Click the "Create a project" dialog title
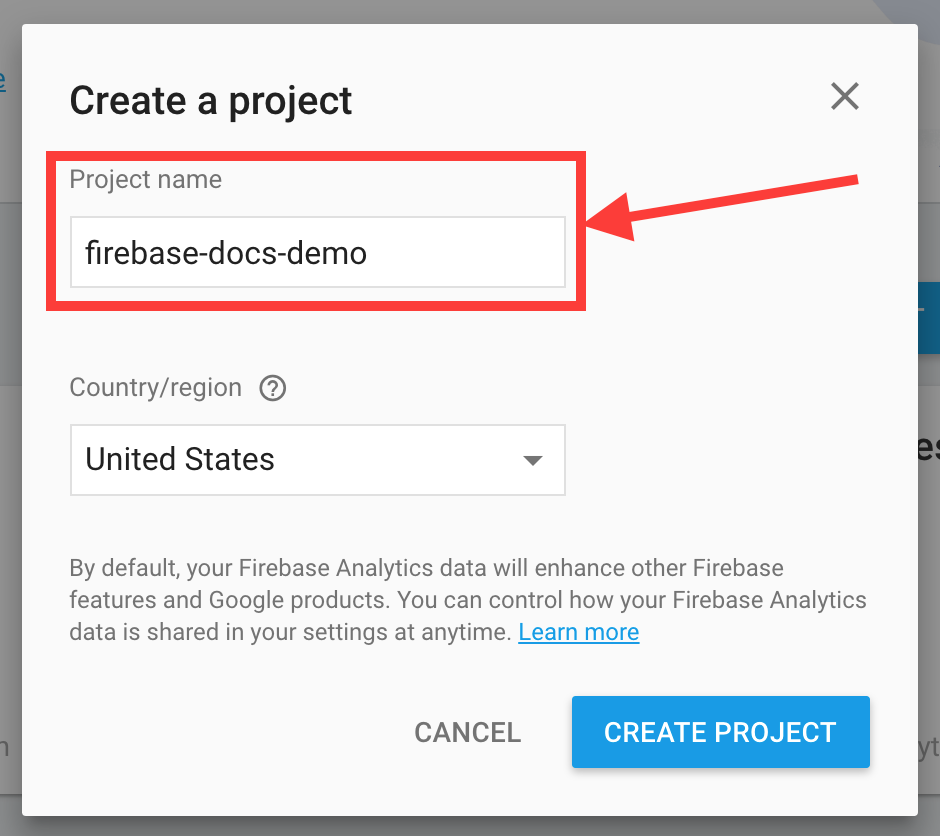Viewport: 940px width, 836px height. point(211,100)
